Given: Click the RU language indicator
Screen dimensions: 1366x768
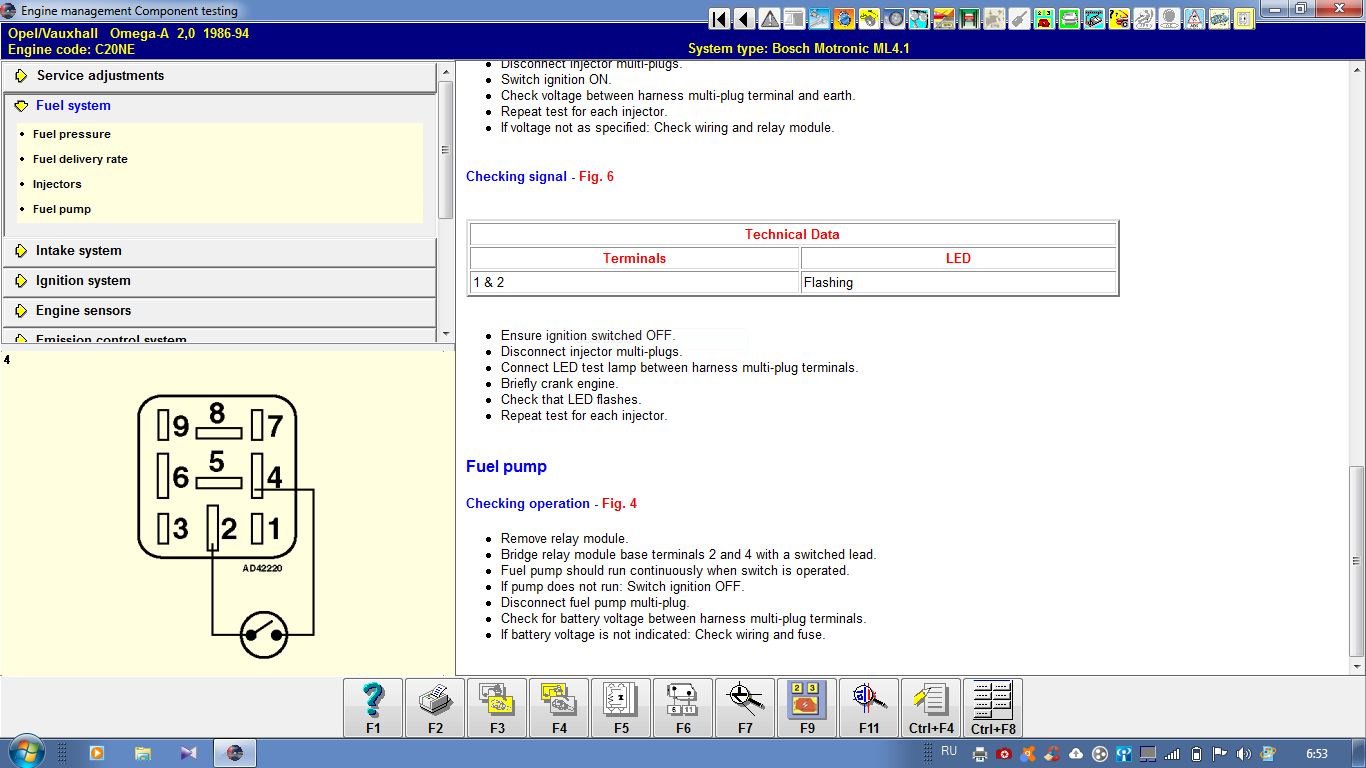Looking at the screenshot, I should pyautogui.click(x=949, y=751).
